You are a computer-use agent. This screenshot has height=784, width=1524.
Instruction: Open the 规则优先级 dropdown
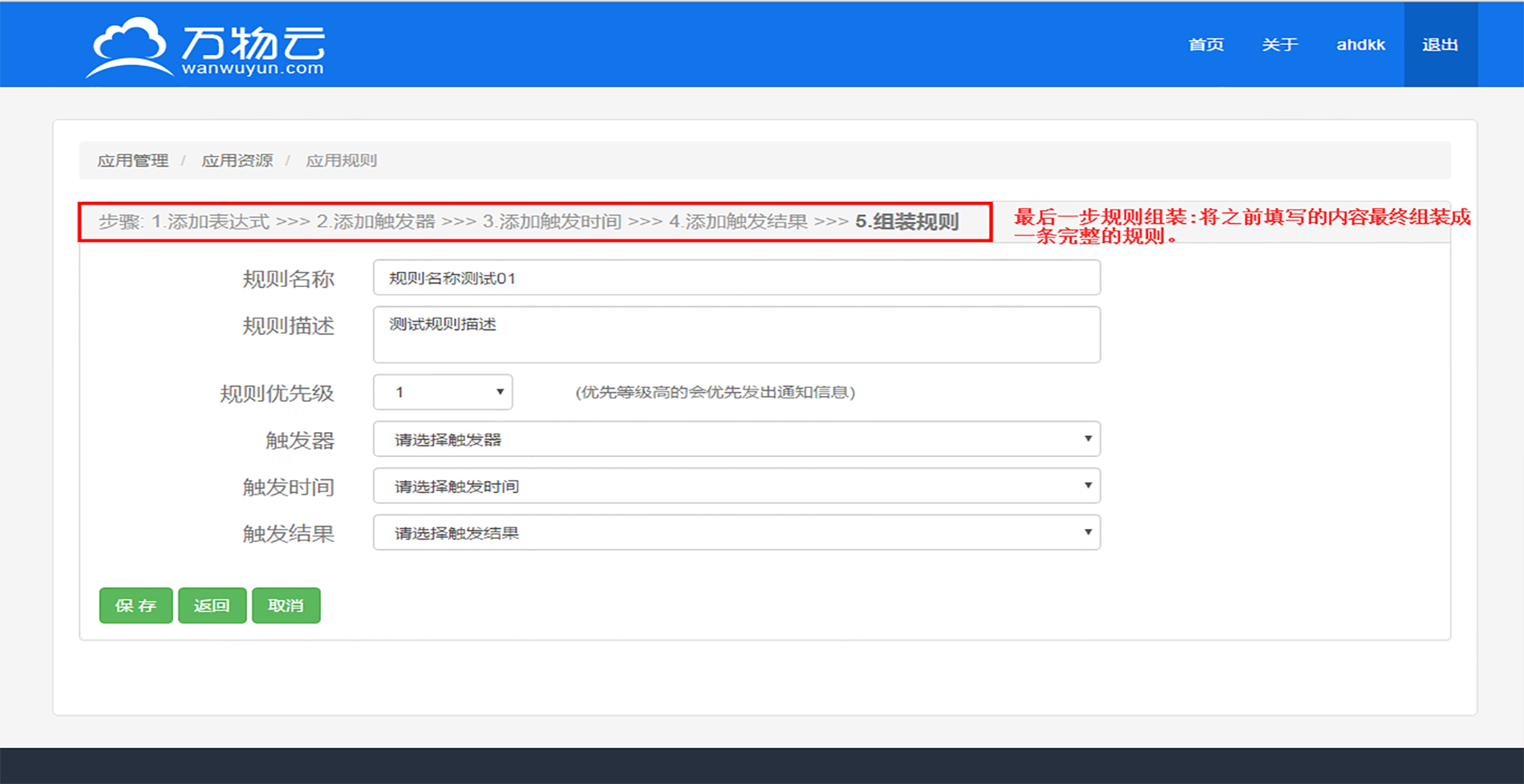443,392
